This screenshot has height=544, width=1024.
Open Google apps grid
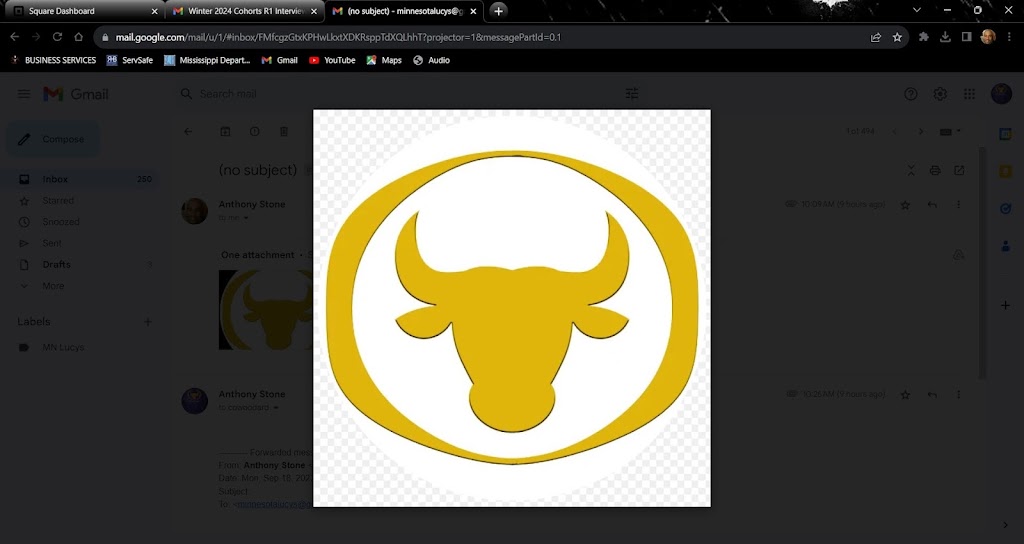(x=969, y=94)
